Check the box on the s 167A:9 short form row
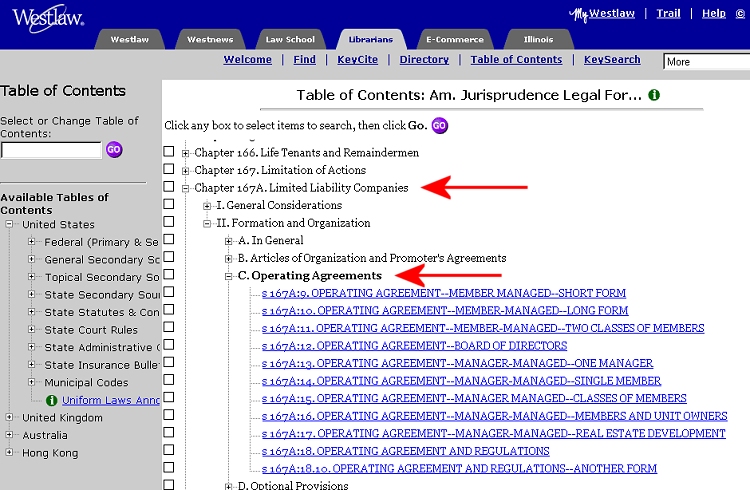Image resolution: width=750 pixels, height=490 pixels. (x=168, y=292)
